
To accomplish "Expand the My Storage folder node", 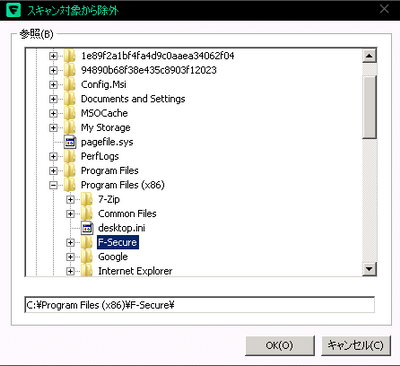I will click(x=53, y=128).
